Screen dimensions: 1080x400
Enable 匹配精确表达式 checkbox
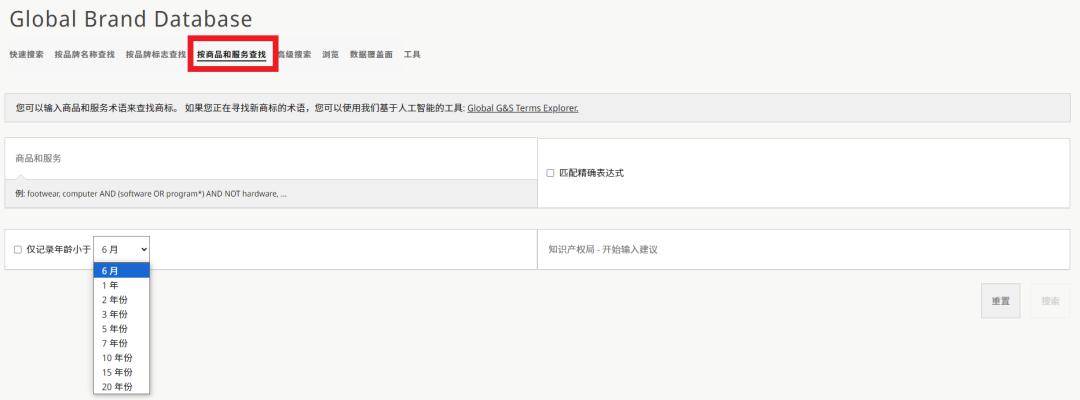pos(550,173)
